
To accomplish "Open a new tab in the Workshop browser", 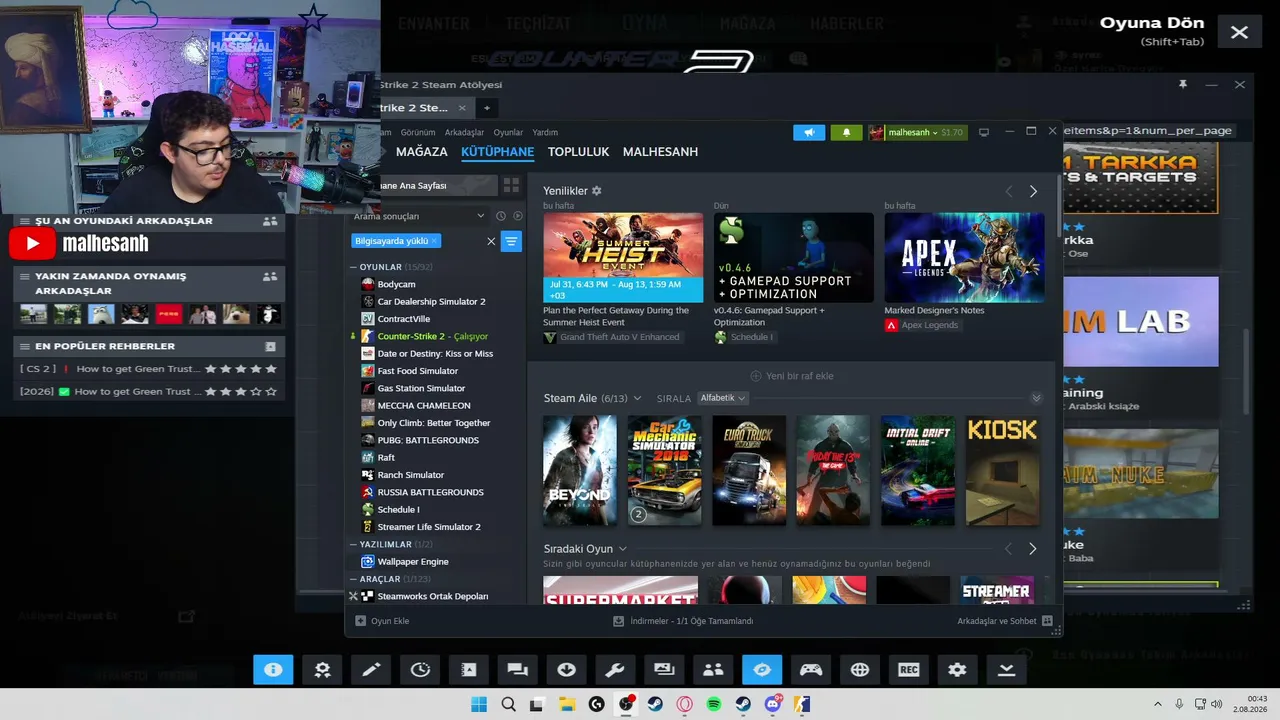I will (x=487, y=108).
